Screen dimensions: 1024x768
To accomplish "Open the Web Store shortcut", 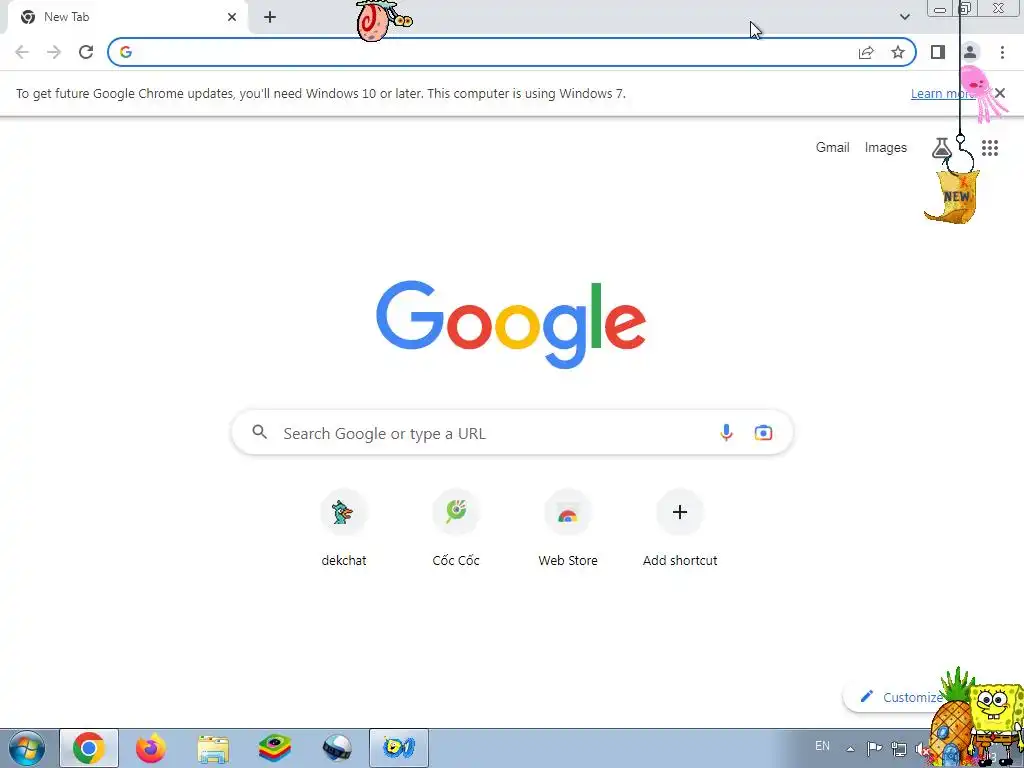I will point(568,528).
